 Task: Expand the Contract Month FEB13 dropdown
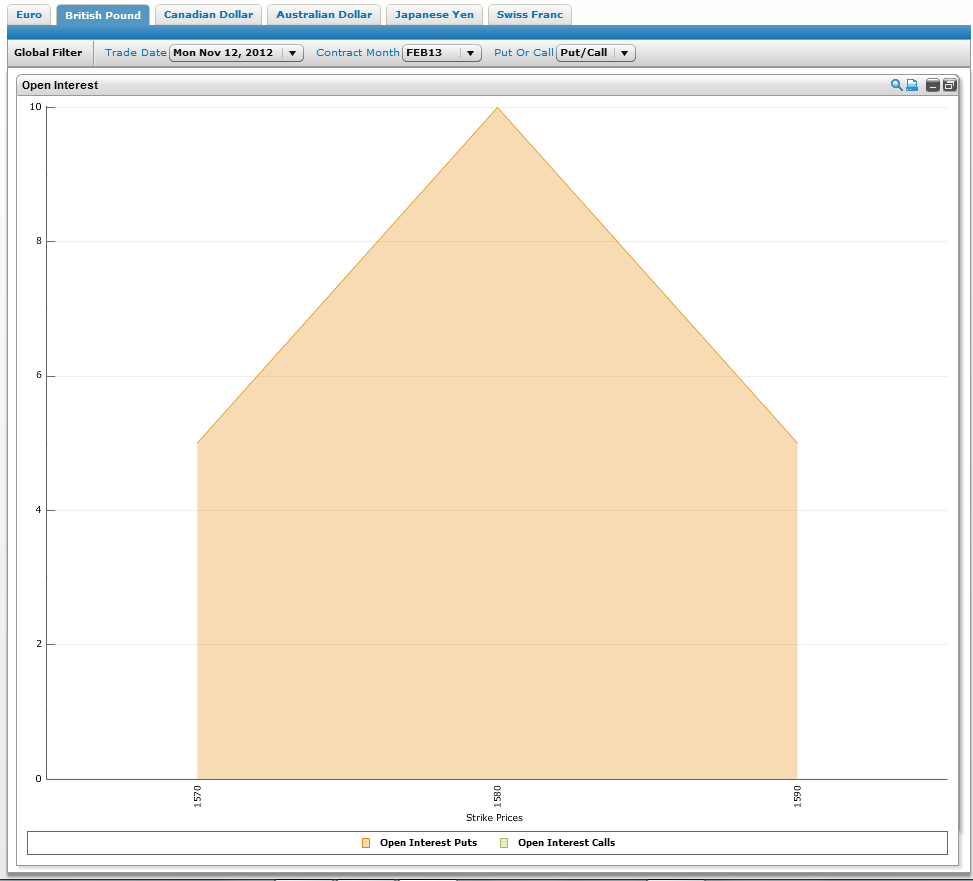[x=441, y=53]
